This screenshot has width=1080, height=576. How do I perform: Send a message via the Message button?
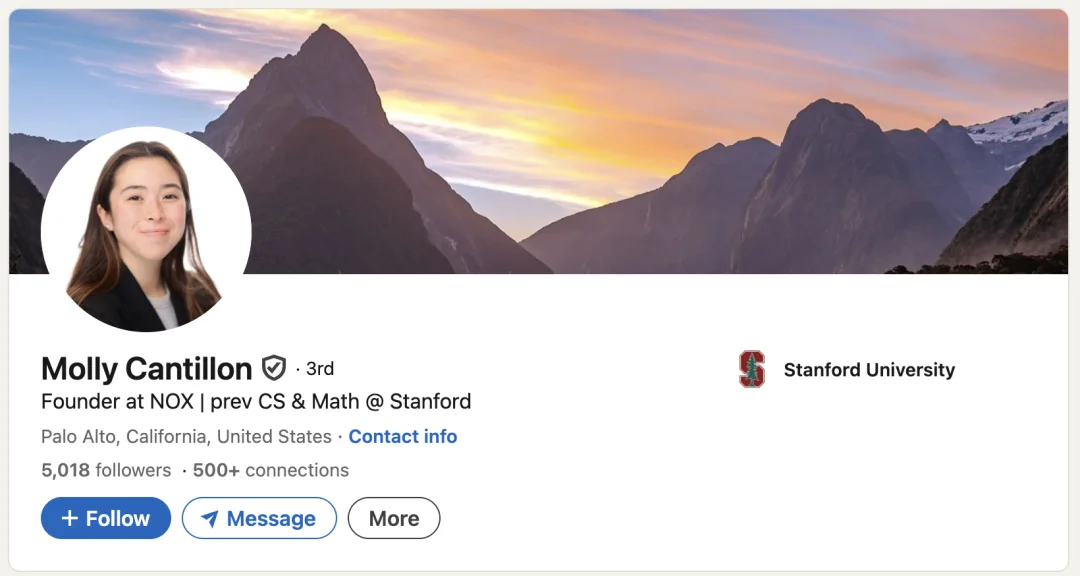[259, 518]
